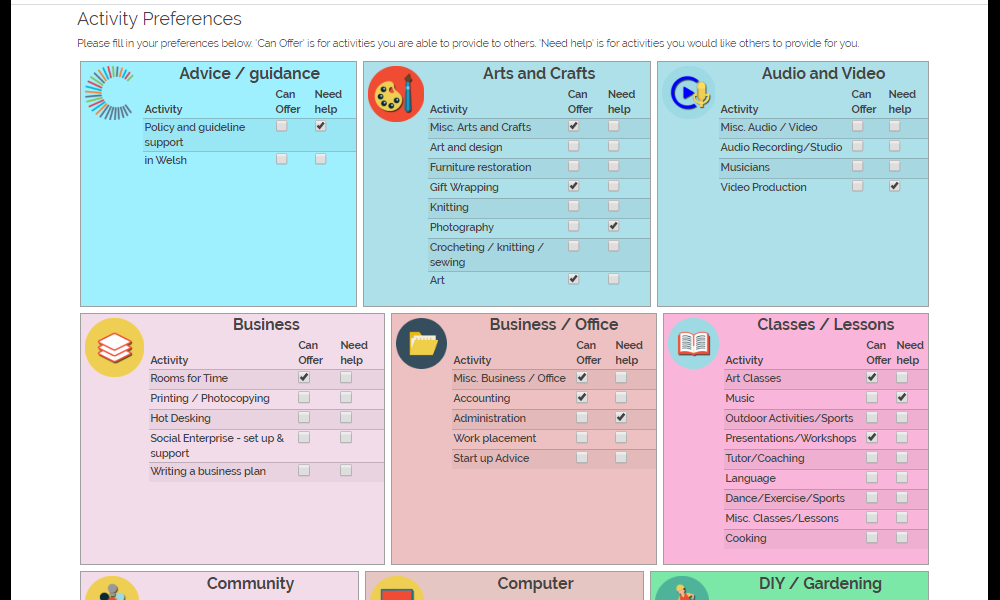Uncheck Can Offer for Presentations/Workshops
This screenshot has width=1000, height=600.
[x=872, y=437]
